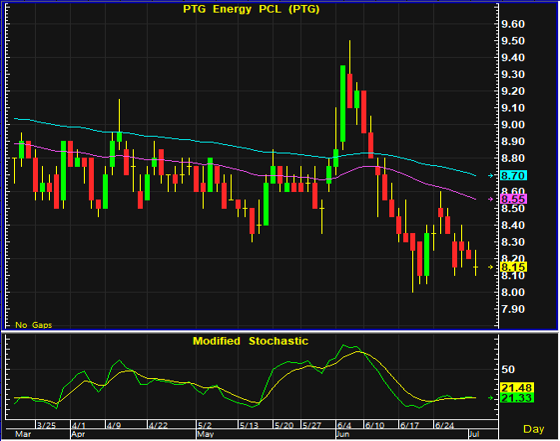Image resolution: width=560 pixels, height=441 pixels.
Task: Click the magenta arrow marker beside 8.55
Action: tap(491, 199)
